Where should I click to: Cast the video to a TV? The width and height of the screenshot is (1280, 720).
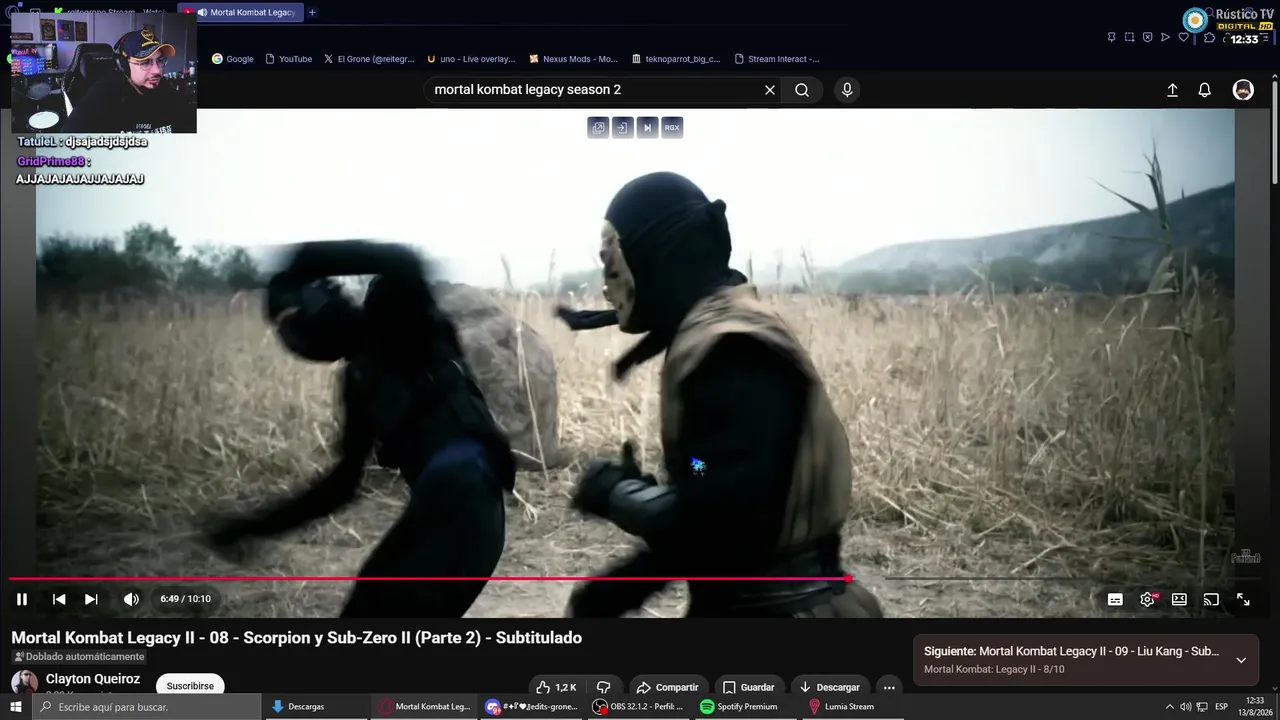pos(1211,600)
